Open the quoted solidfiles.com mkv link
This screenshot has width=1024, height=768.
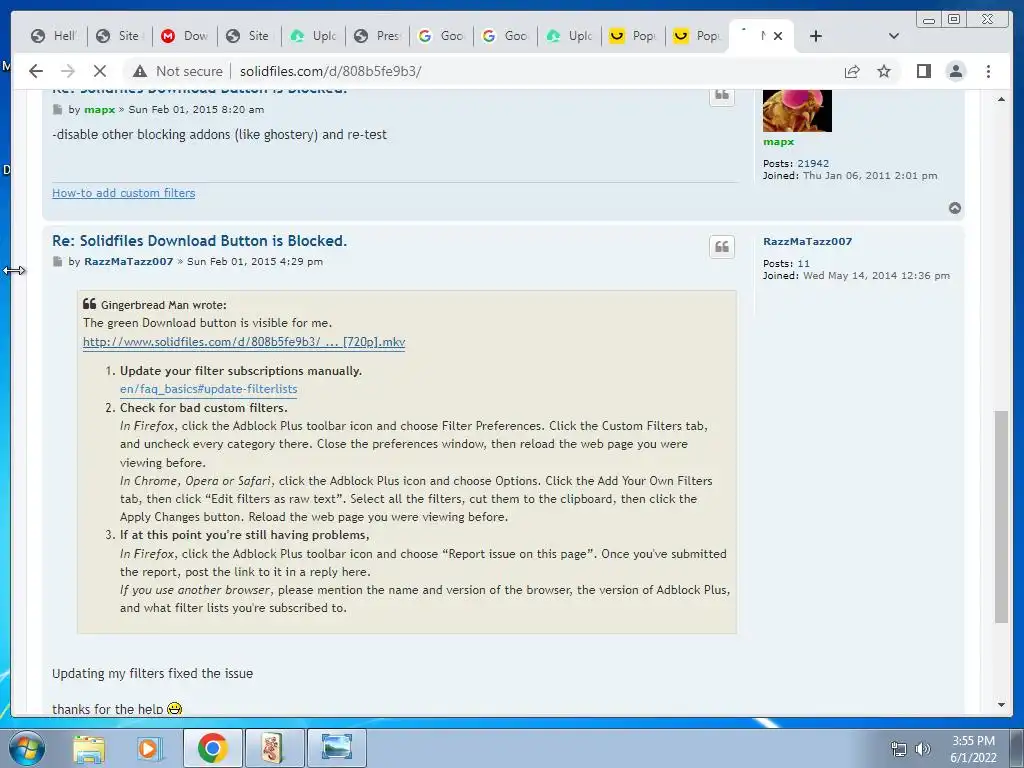[x=244, y=342]
